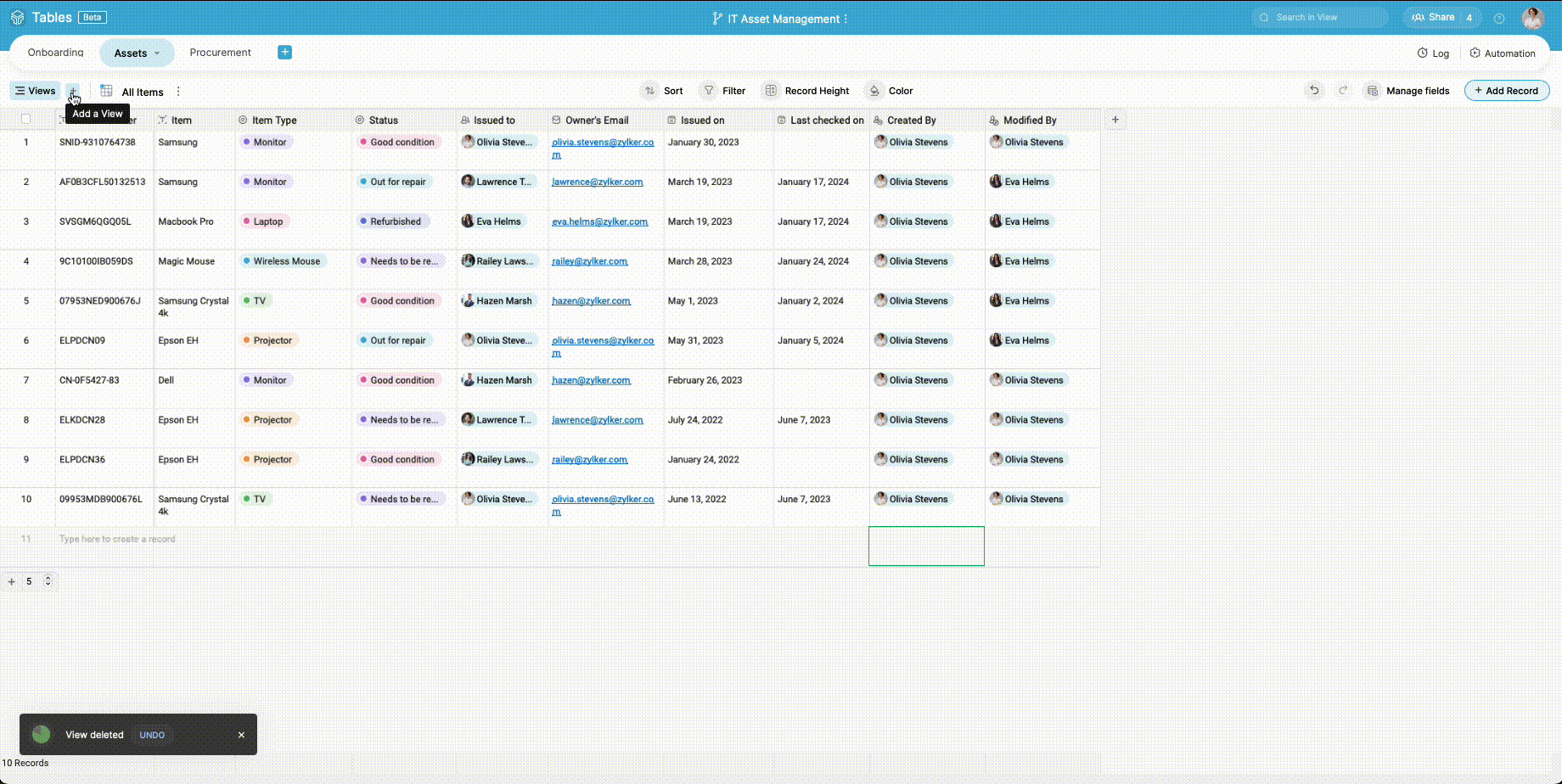Open the Refurbished status cell dropdown
The image size is (1562, 784).
[x=404, y=229]
